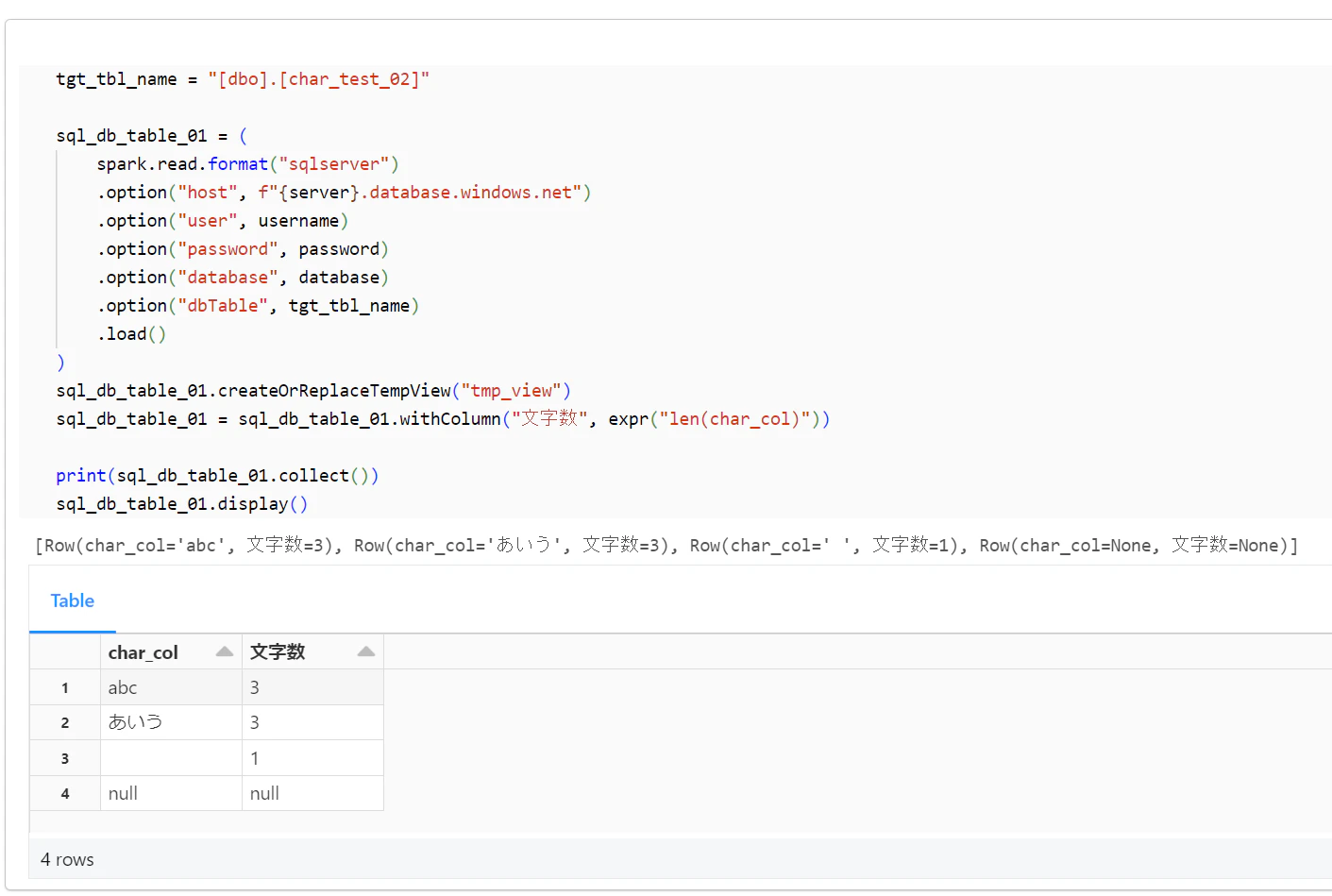Click the 'sql_db_table_01 = (' line
Image resolution: width=1332 pixels, height=896 pixels.
point(151,136)
